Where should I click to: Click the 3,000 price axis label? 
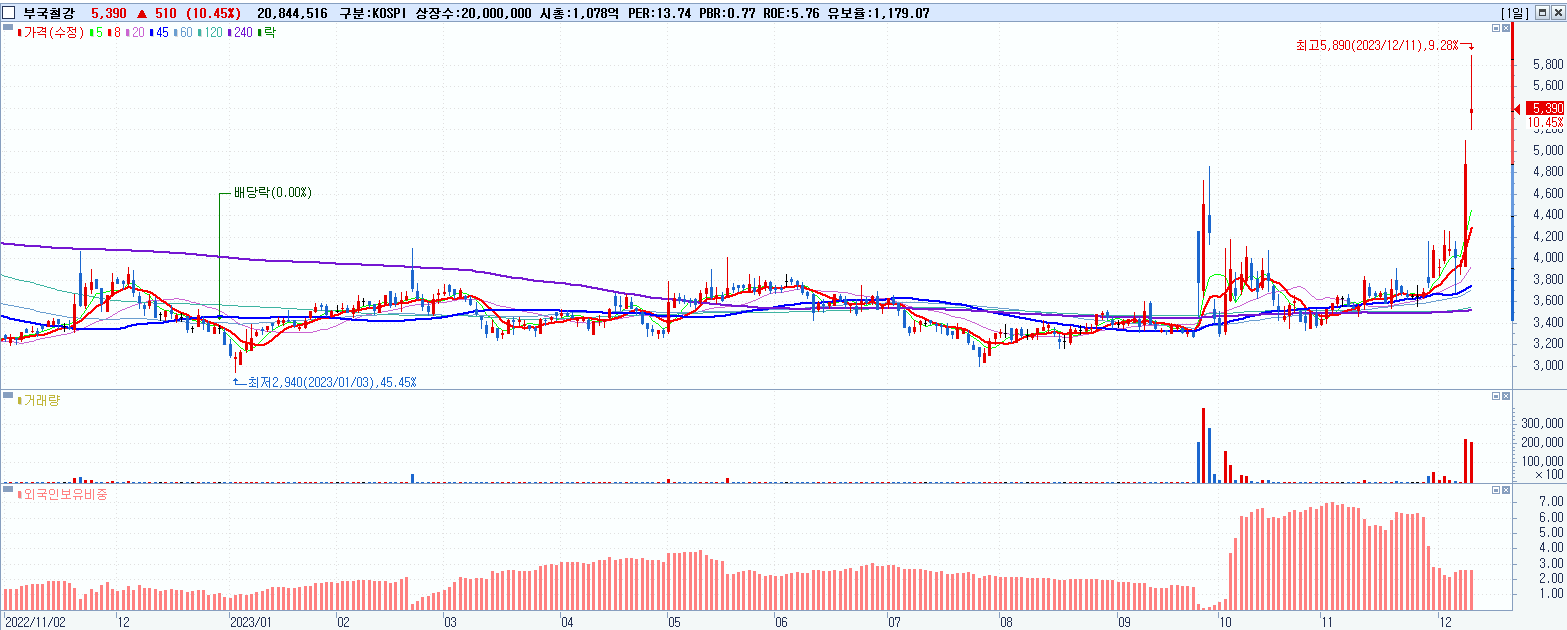[x=1548, y=366]
